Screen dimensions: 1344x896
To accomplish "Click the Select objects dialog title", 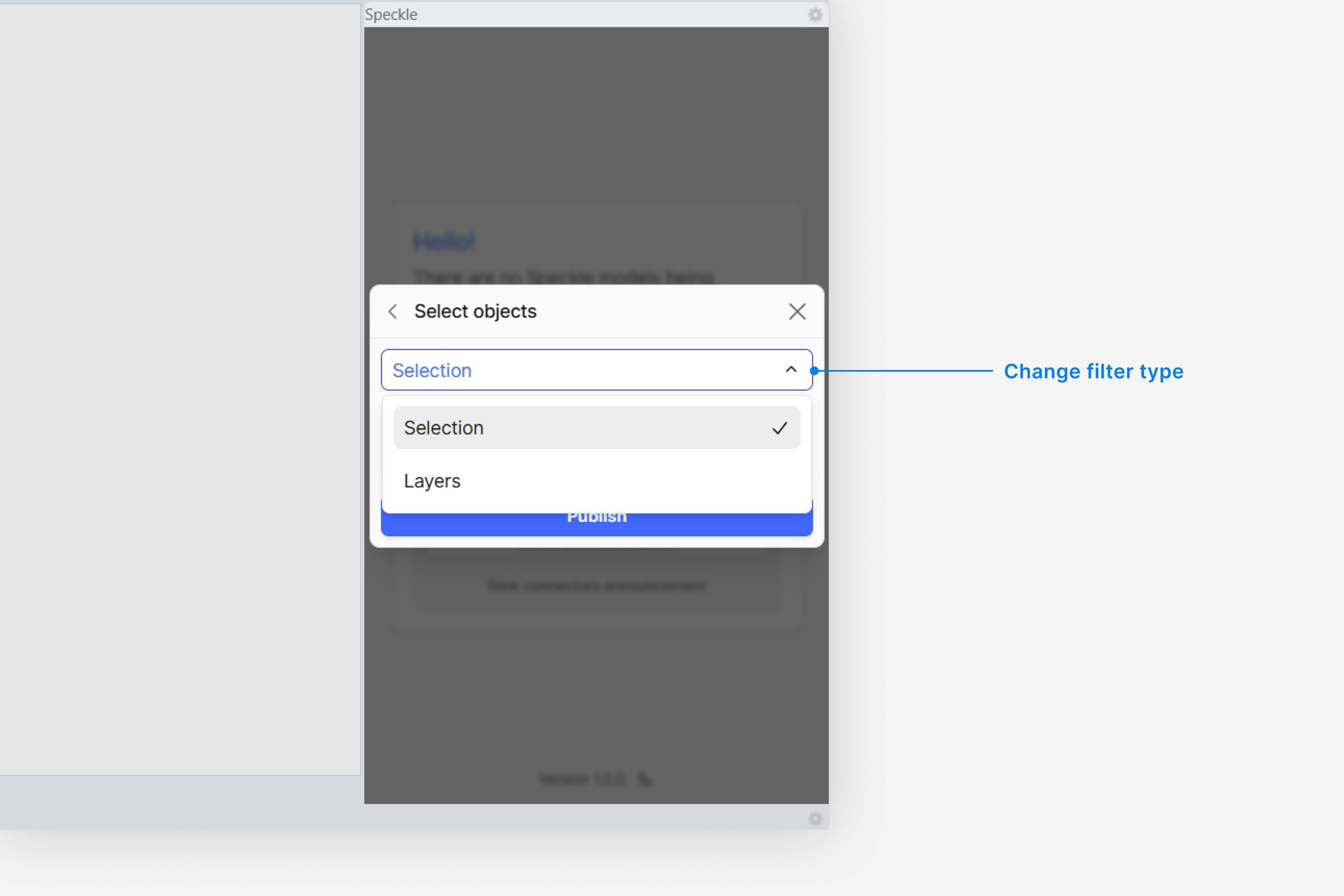I will 475,312.
